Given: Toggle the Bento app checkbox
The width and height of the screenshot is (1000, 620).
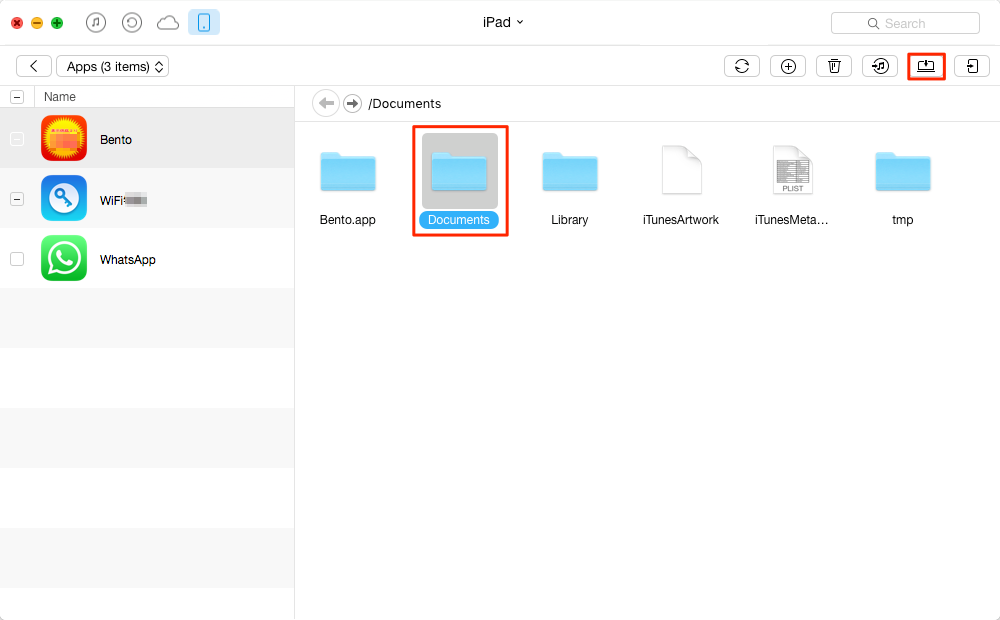Looking at the screenshot, I should [x=17, y=139].
